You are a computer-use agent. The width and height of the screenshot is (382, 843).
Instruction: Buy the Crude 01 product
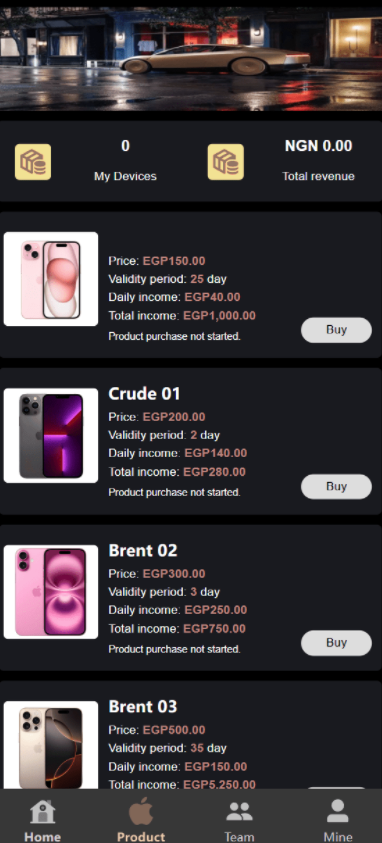coord(336,487)
